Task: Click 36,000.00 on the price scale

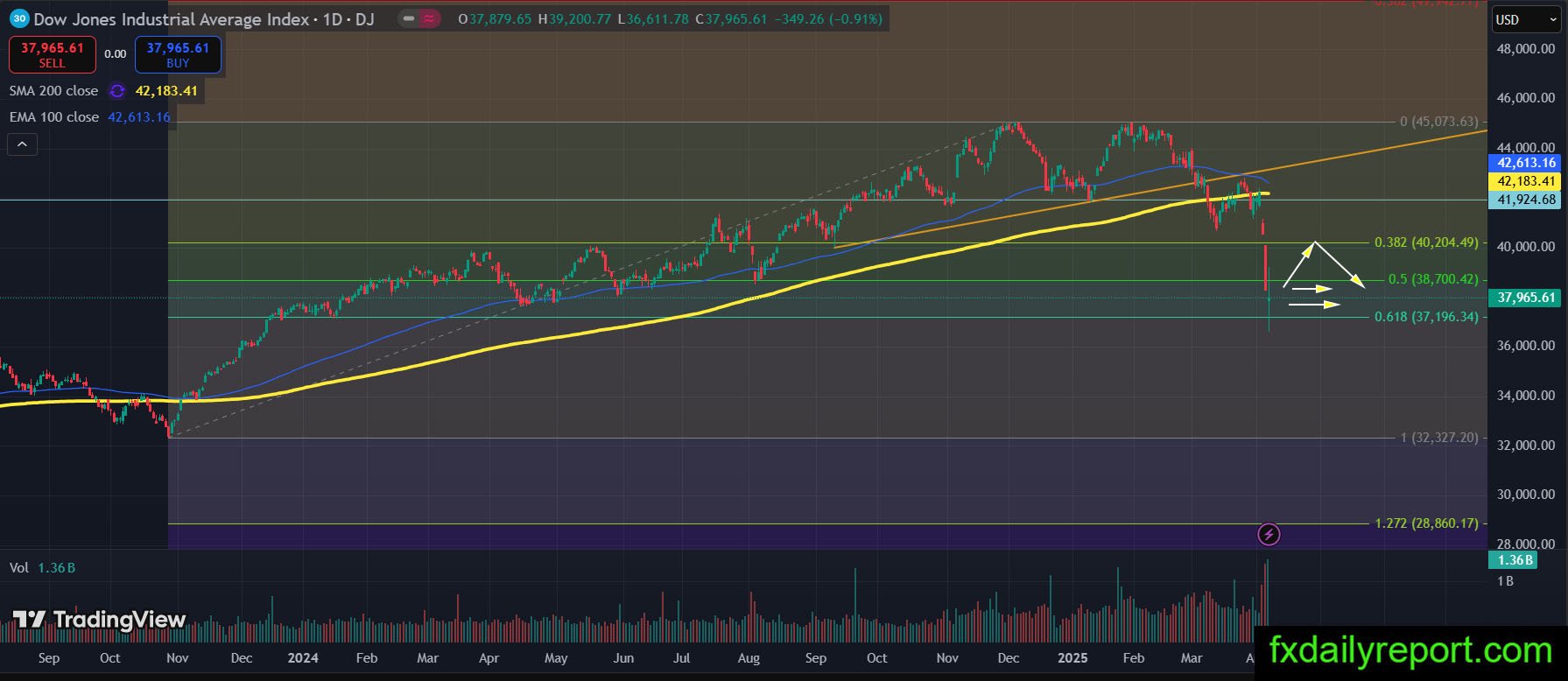Action: click(1526, 346)
